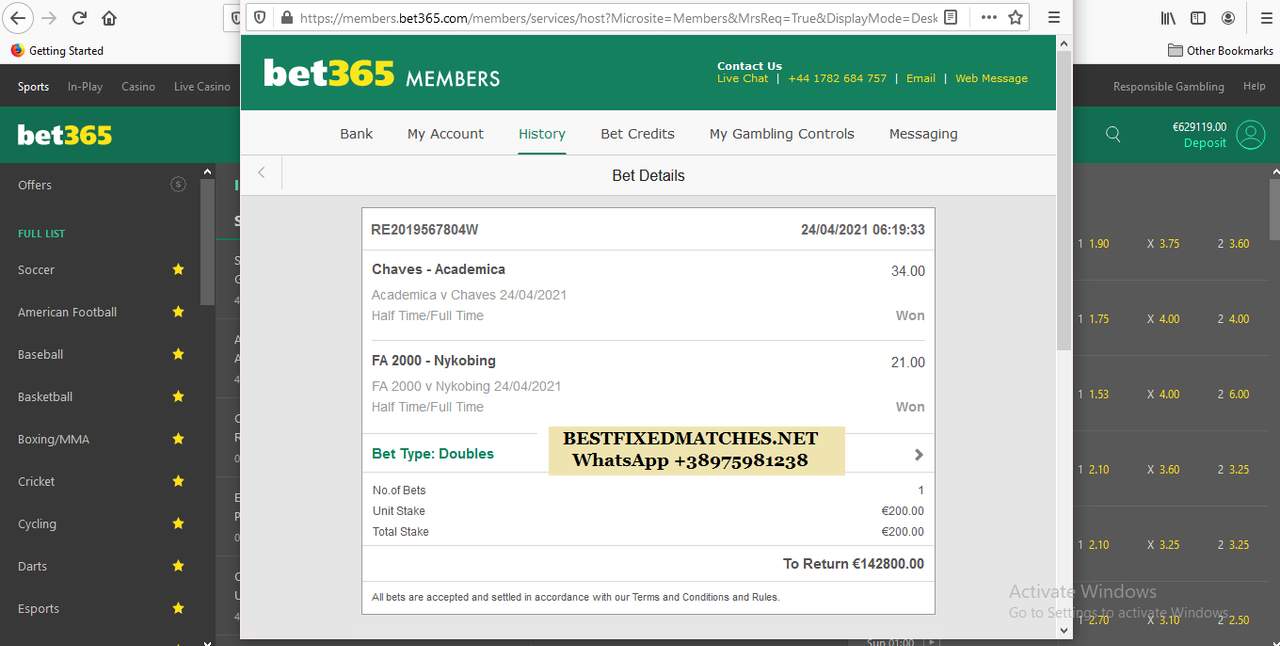Viewport: 1280px width, 646px height.
Task: Open page actions three-dots menu
Action: click(989, 17)
